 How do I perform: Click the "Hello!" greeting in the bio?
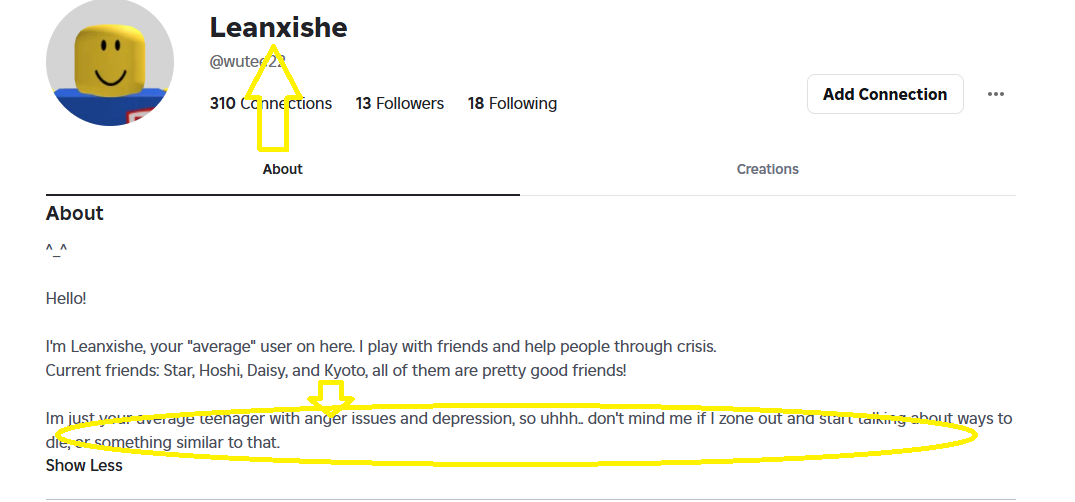tap(66, 298)
